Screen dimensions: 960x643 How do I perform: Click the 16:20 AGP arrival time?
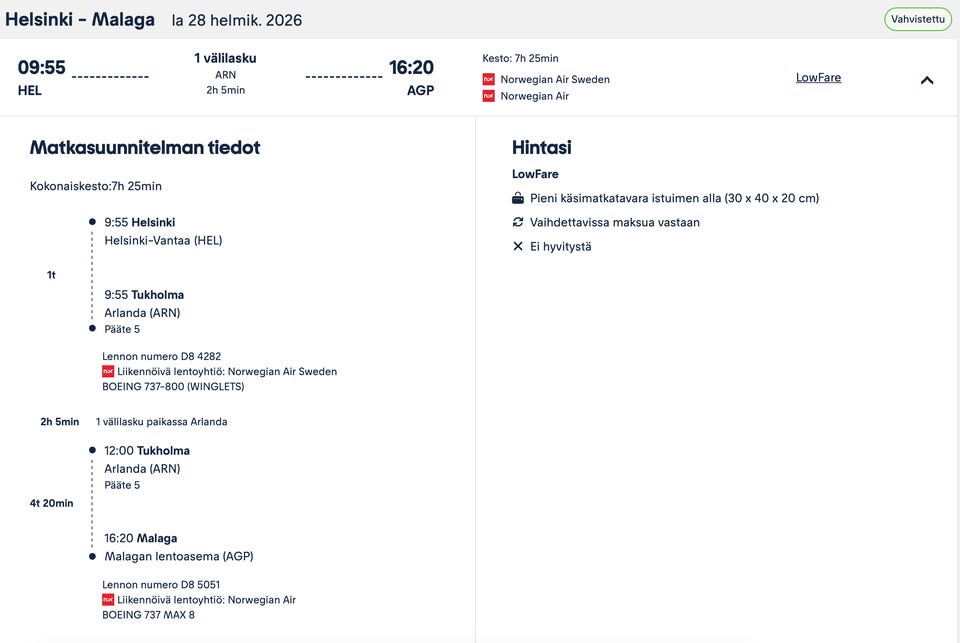(411, 68)
